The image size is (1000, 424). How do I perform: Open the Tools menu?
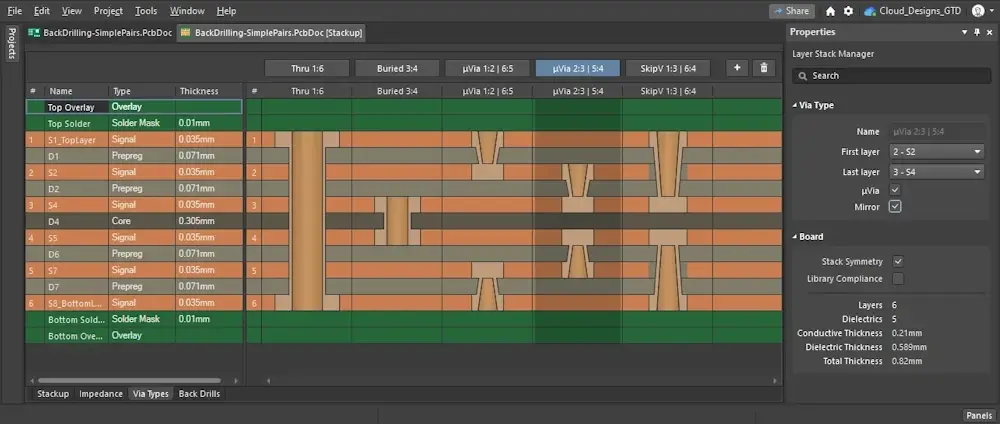coord(146,11)
